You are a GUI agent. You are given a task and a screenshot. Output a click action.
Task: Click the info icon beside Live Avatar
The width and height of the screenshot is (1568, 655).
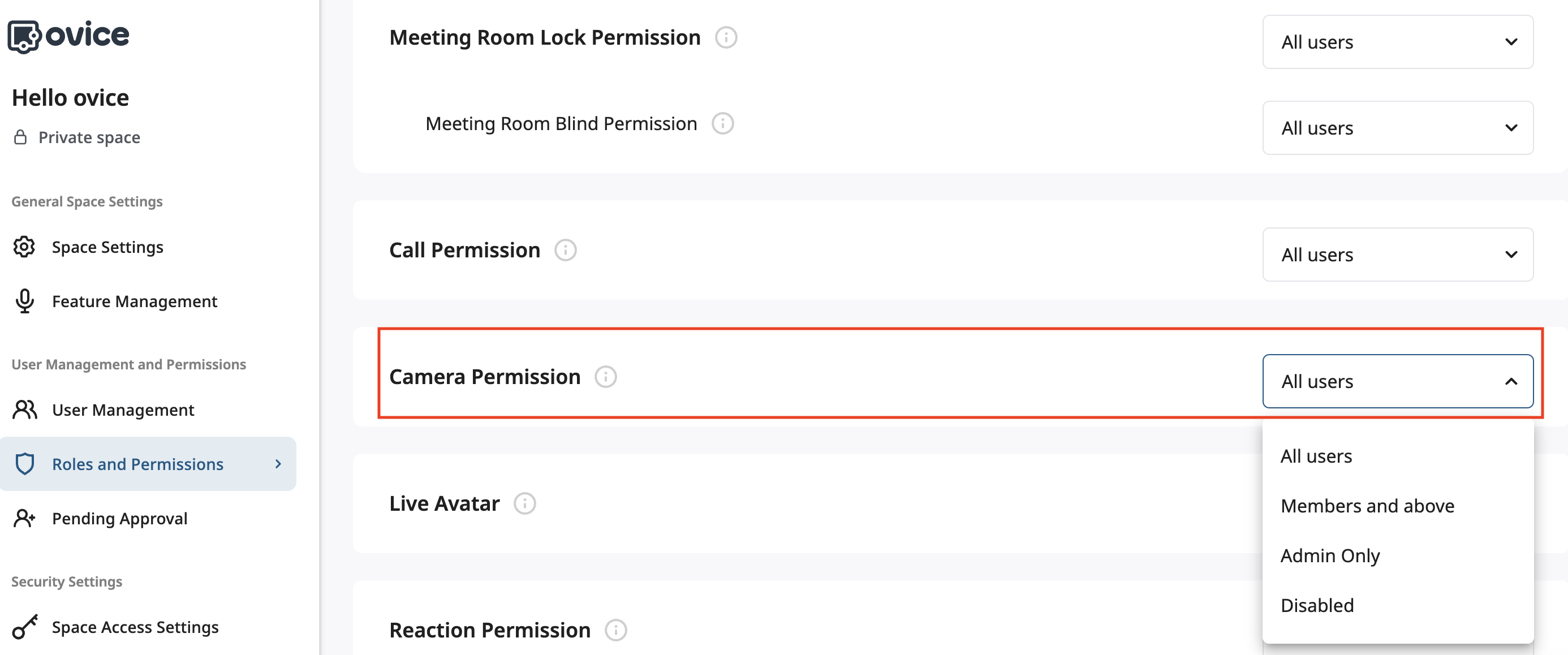pos(525,503)
